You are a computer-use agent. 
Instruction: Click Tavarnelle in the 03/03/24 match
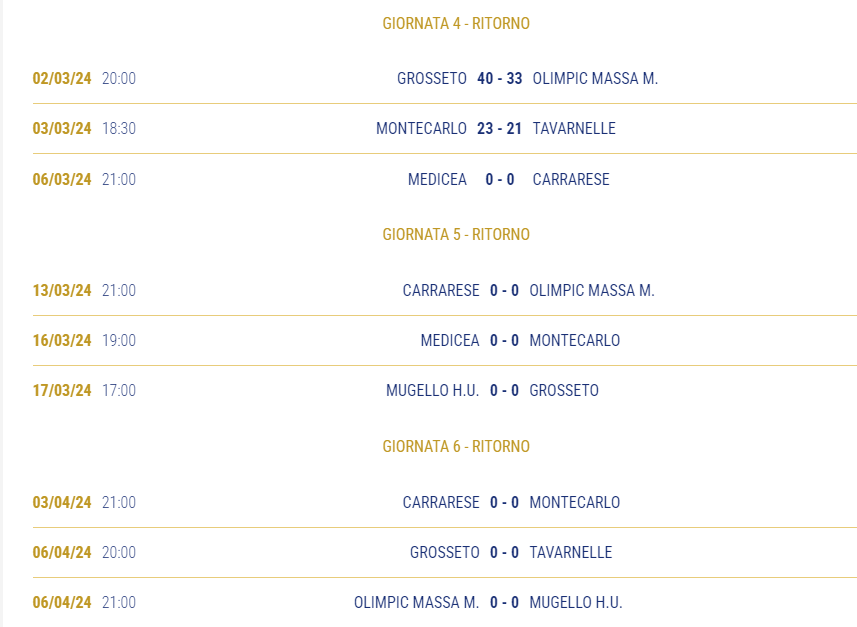[x=574, y=128]
